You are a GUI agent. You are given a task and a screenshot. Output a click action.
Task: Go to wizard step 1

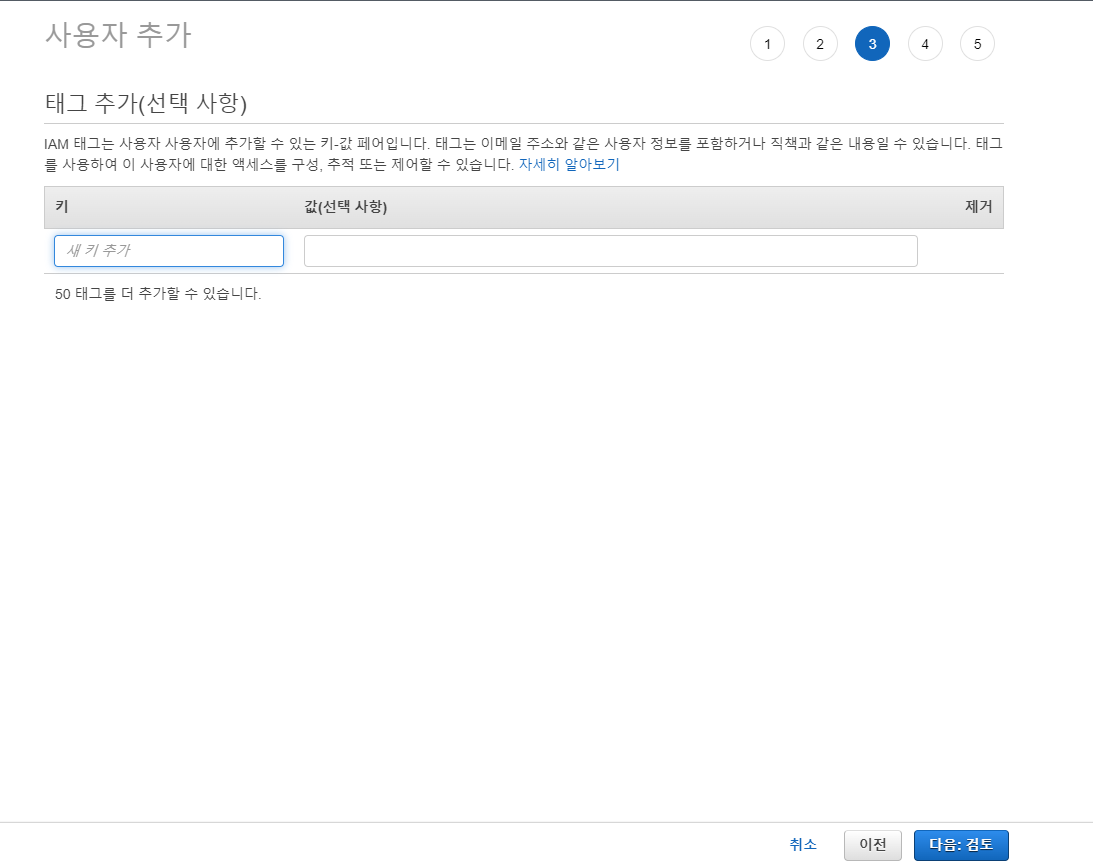point(767,44)
